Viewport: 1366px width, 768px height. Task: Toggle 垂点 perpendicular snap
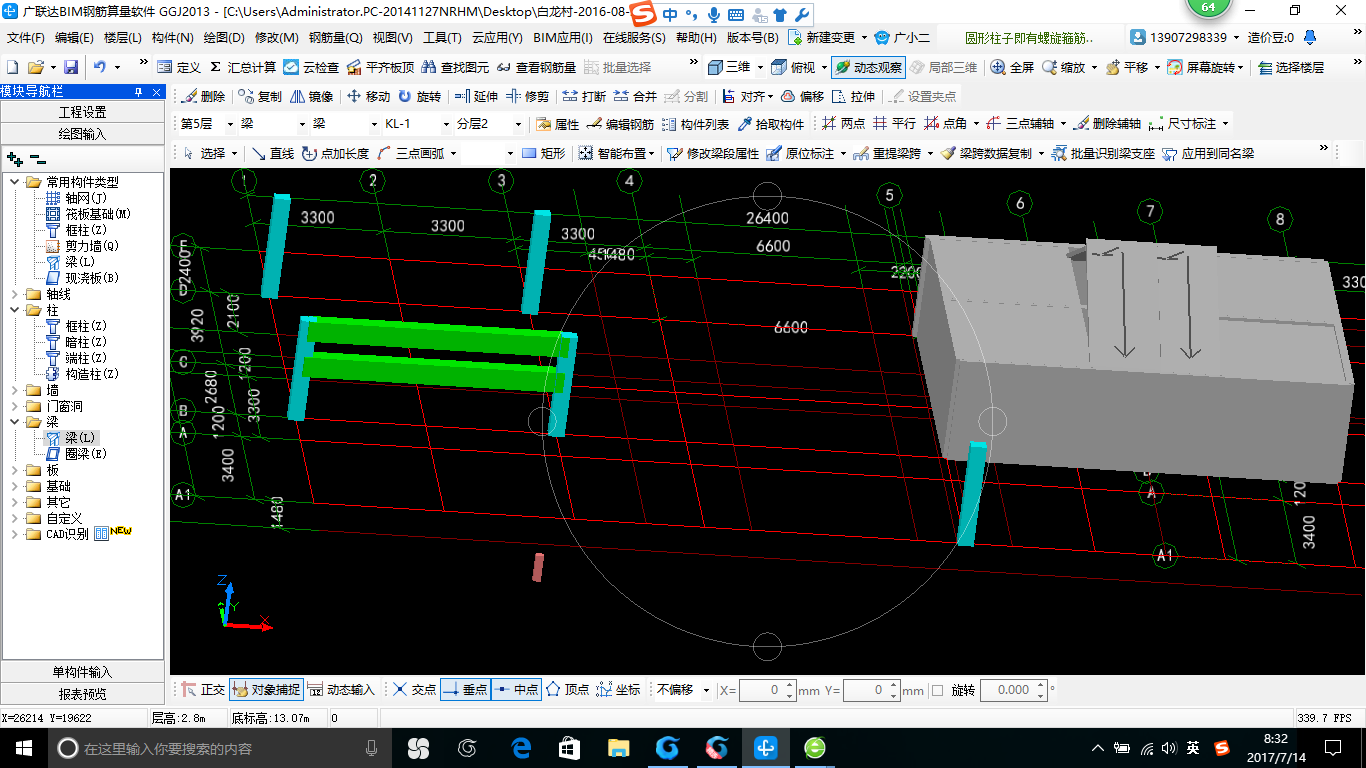point(465,690)
